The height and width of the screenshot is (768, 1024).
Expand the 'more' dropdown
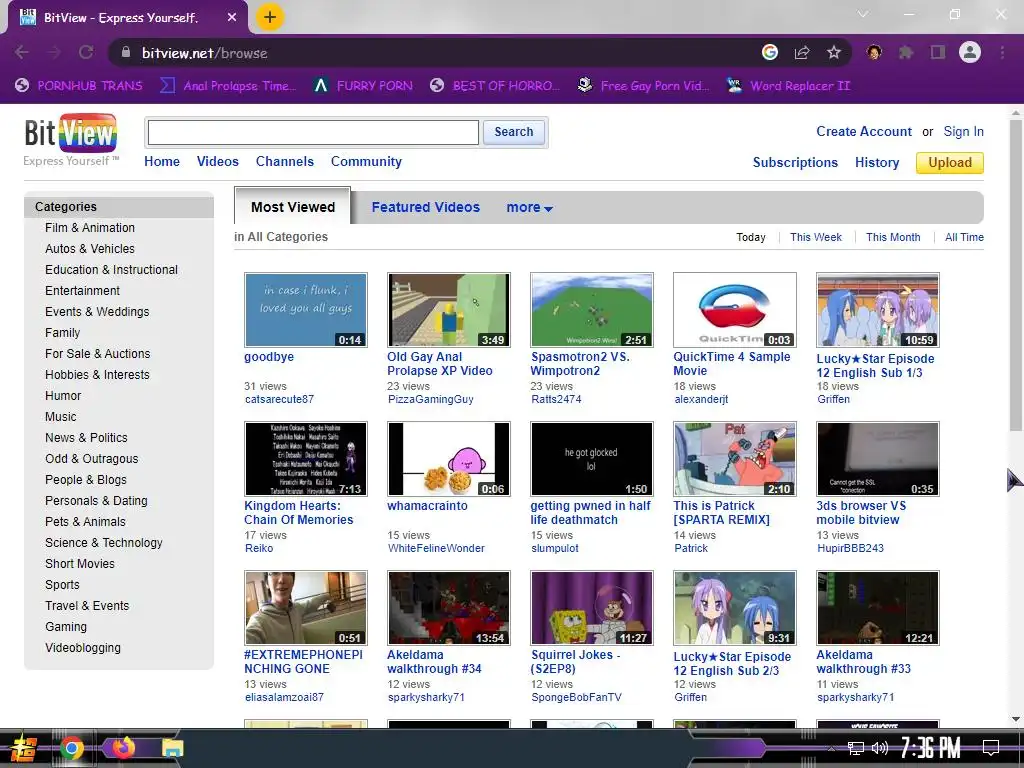pyautogui.click(x=530, y=208)
